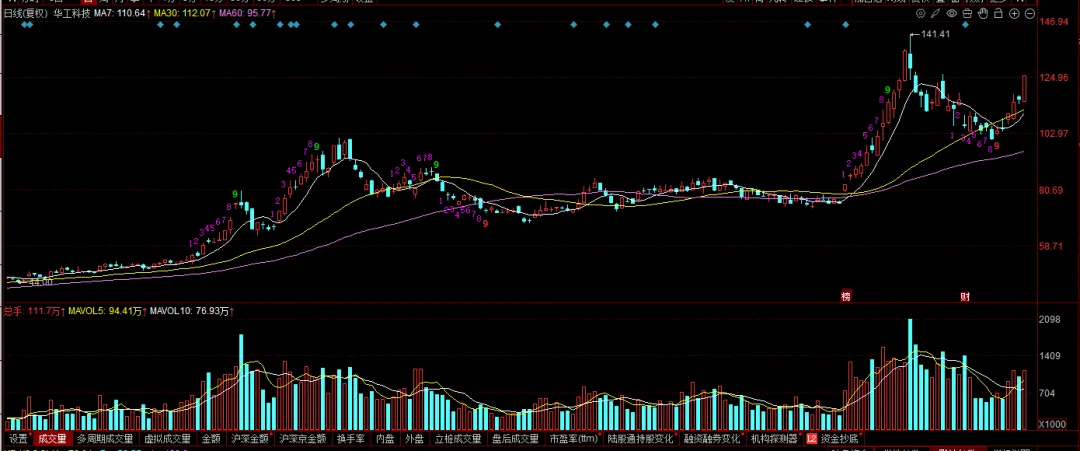Screen dimensions: 1080x451
Task: Click the 总手 111.7万 volume label
Action: coord(34,311)
